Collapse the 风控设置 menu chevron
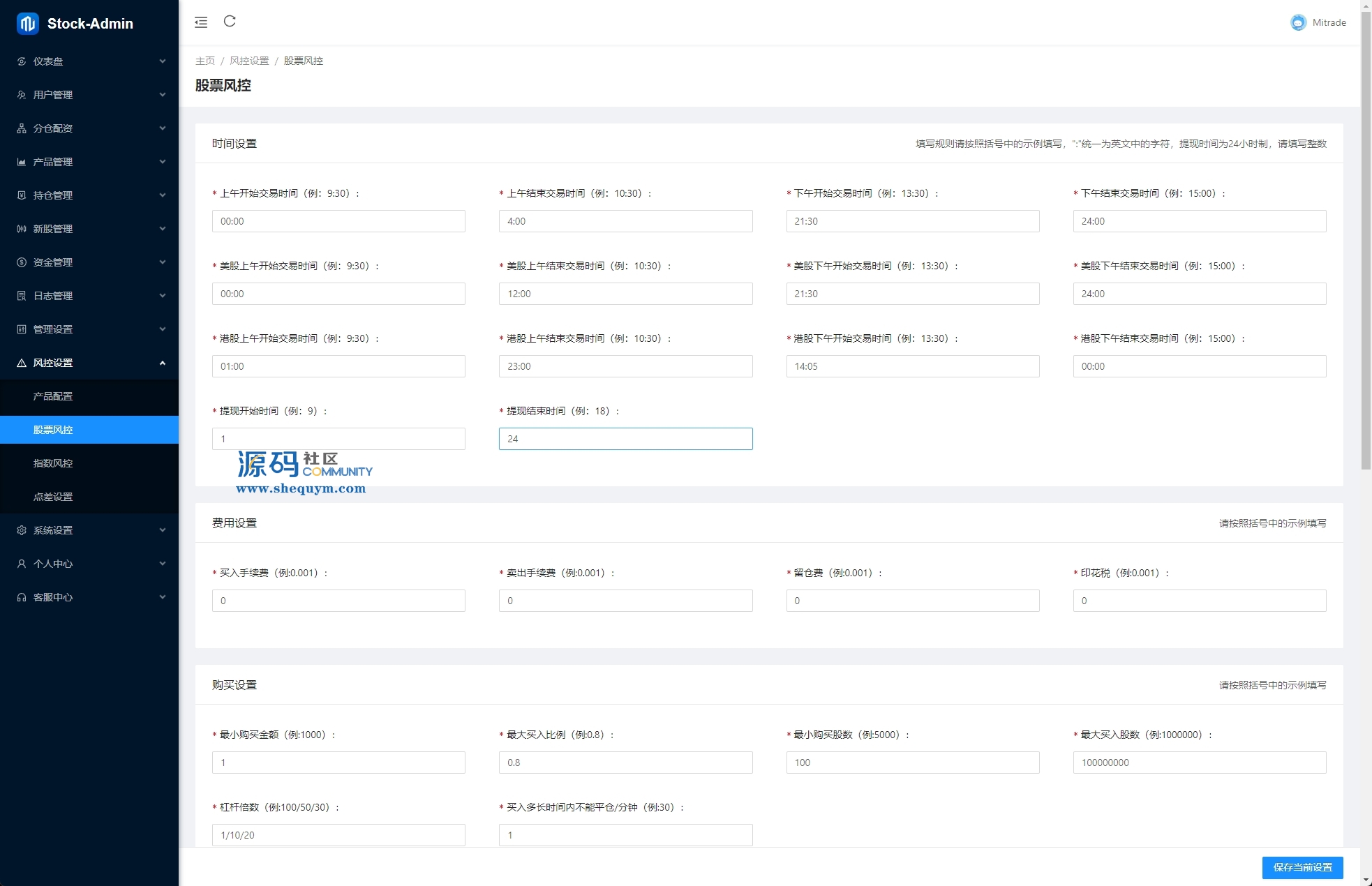 tap(163, 363)
